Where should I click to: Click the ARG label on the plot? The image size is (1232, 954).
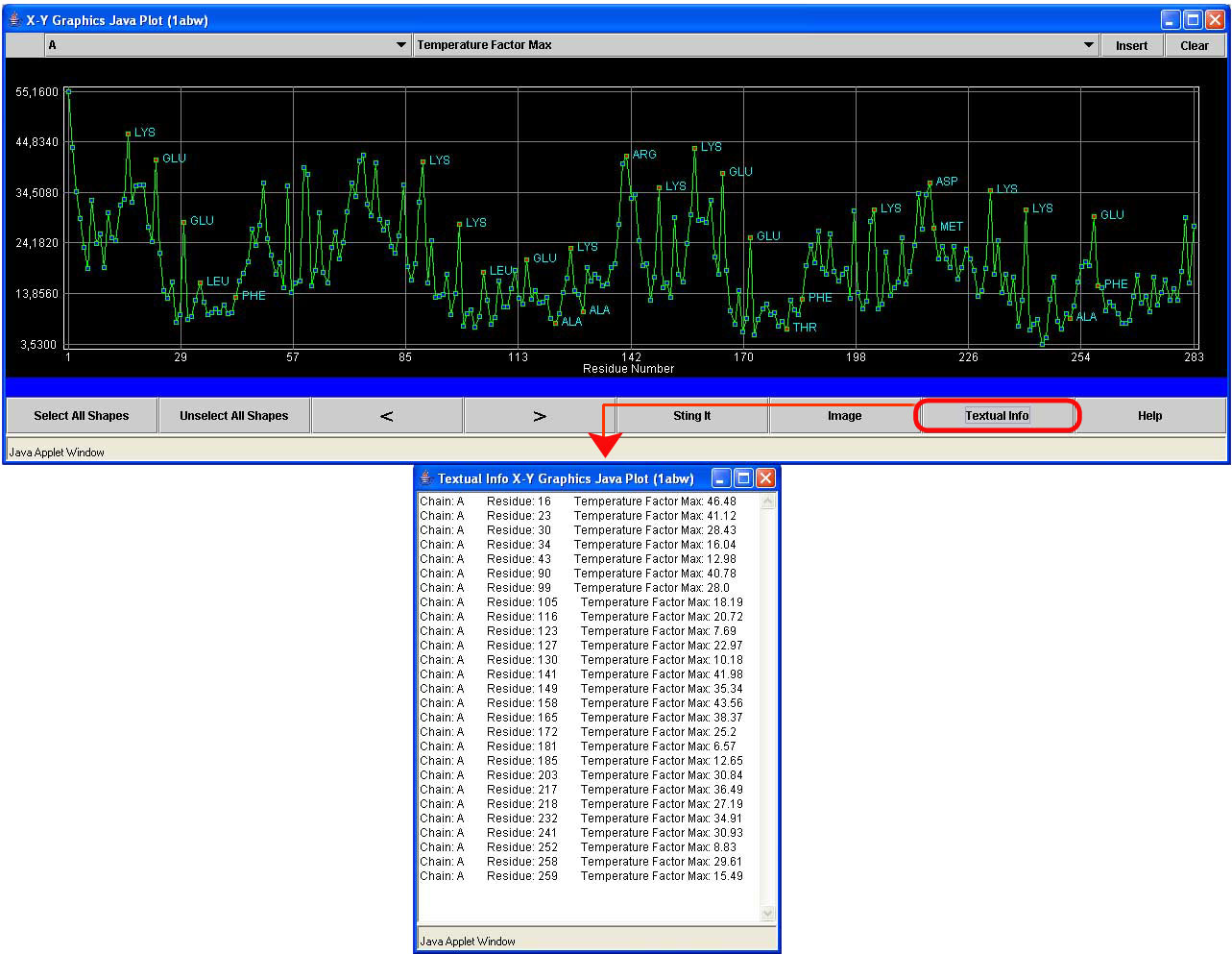(x=644, y=155)
